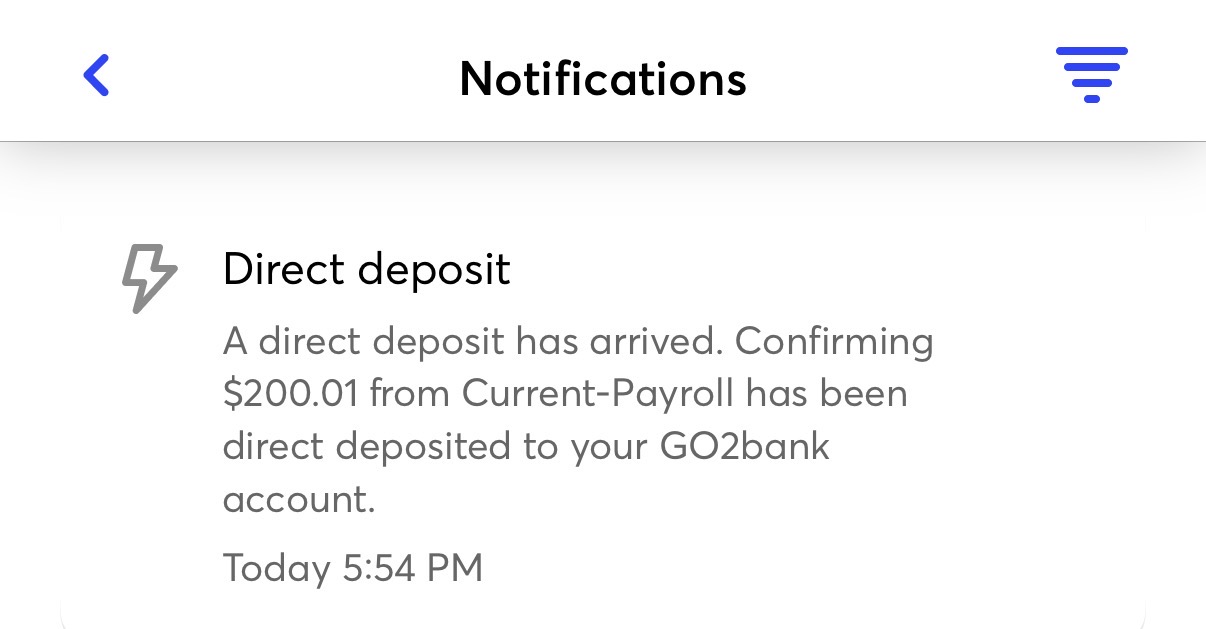The height and width of the screenshot is (629, 1206).
Task: Open the "Direct deposit" notification title
Action: (366, 270)
